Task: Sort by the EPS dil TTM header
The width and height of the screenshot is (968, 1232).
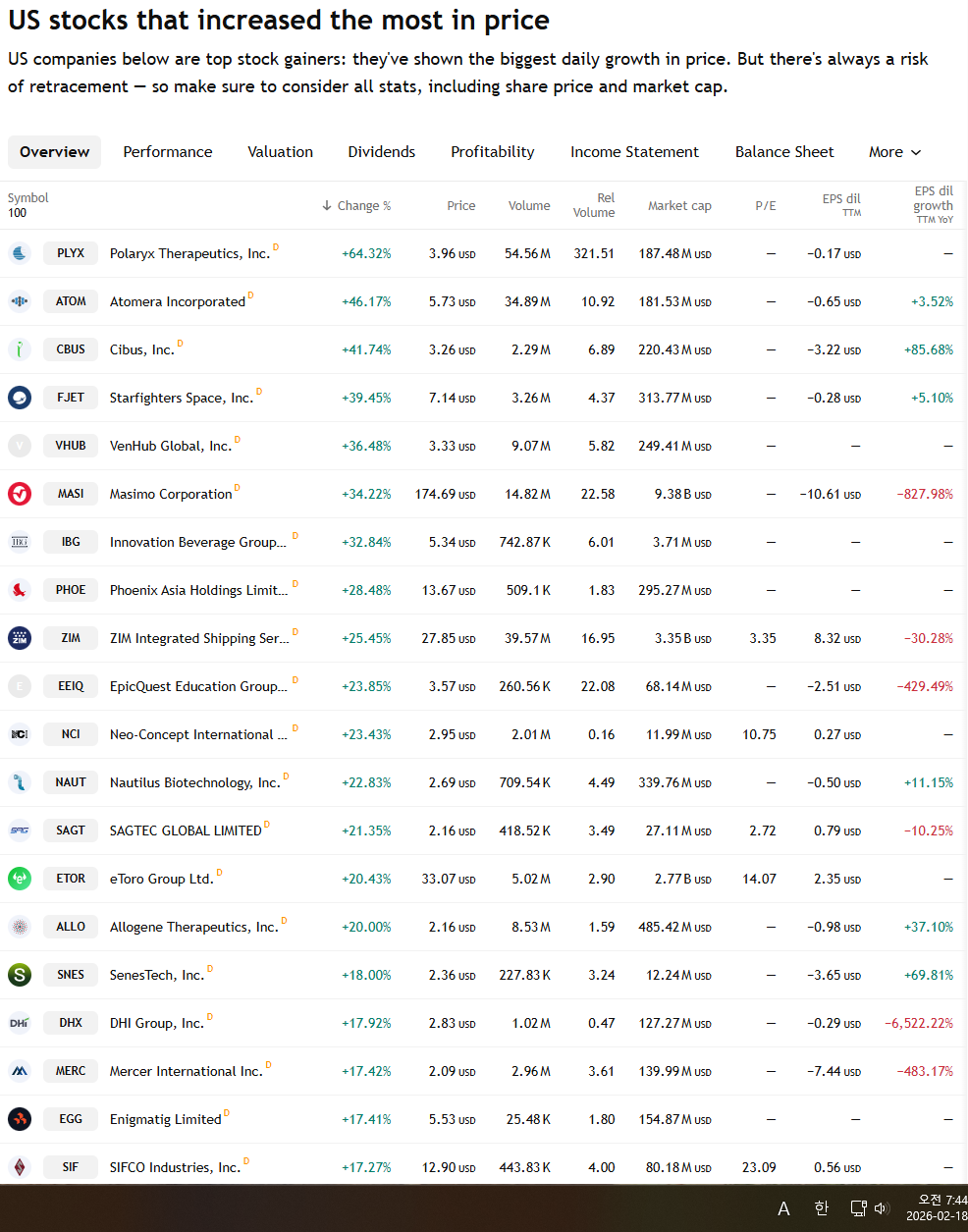Action: click(841, 205)
